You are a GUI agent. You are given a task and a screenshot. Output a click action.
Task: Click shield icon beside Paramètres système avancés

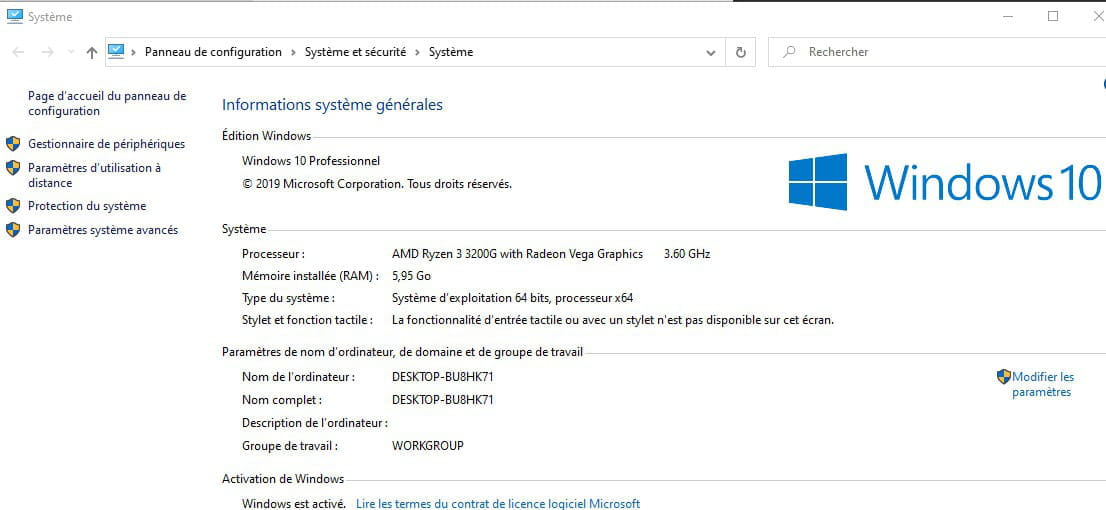tap(13, 230)
